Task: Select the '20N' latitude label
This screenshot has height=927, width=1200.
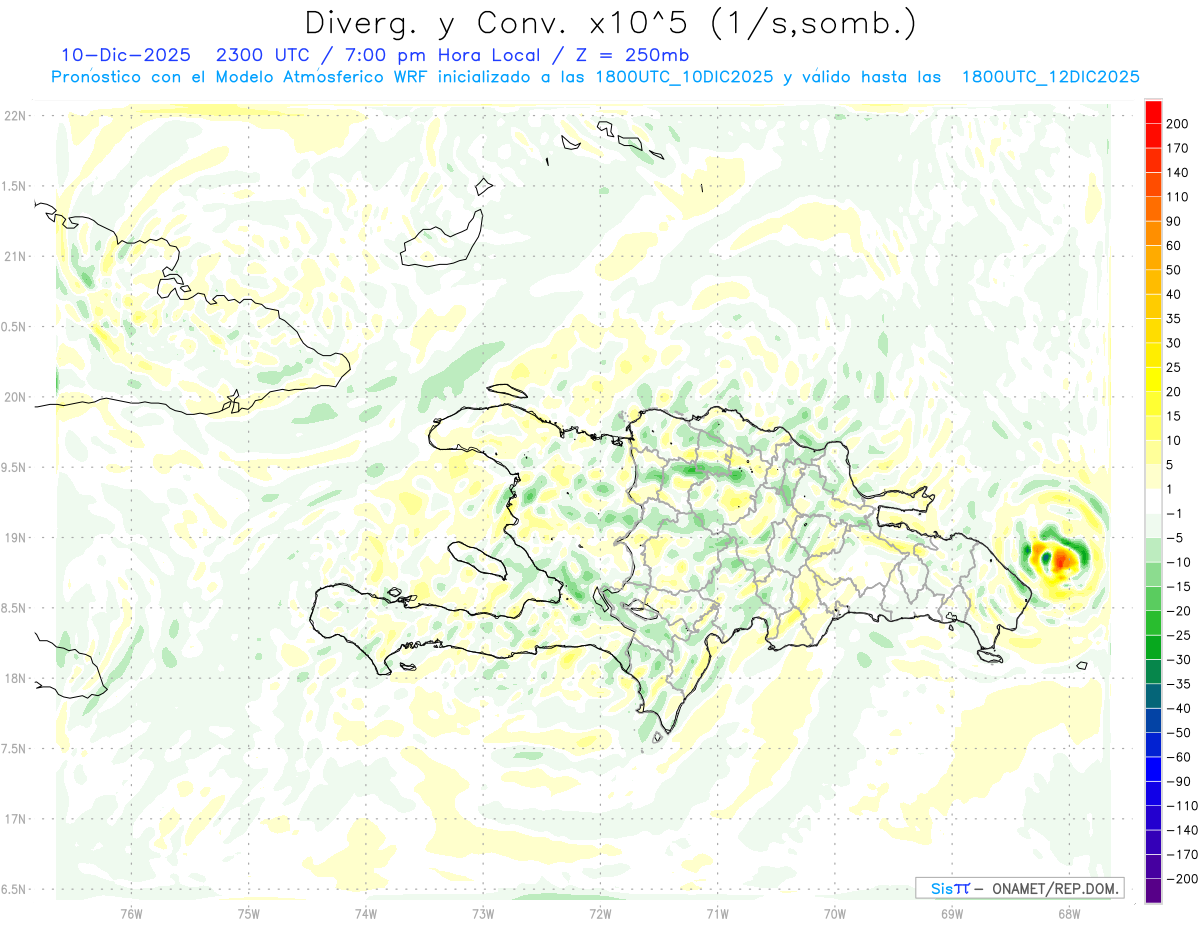Action: point(15,397)
